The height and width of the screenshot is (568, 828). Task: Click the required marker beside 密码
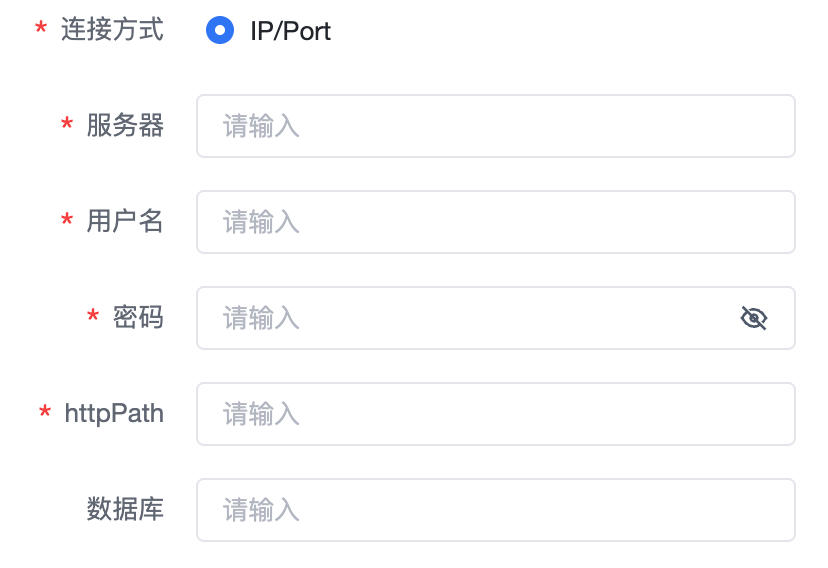coord(93,318)
